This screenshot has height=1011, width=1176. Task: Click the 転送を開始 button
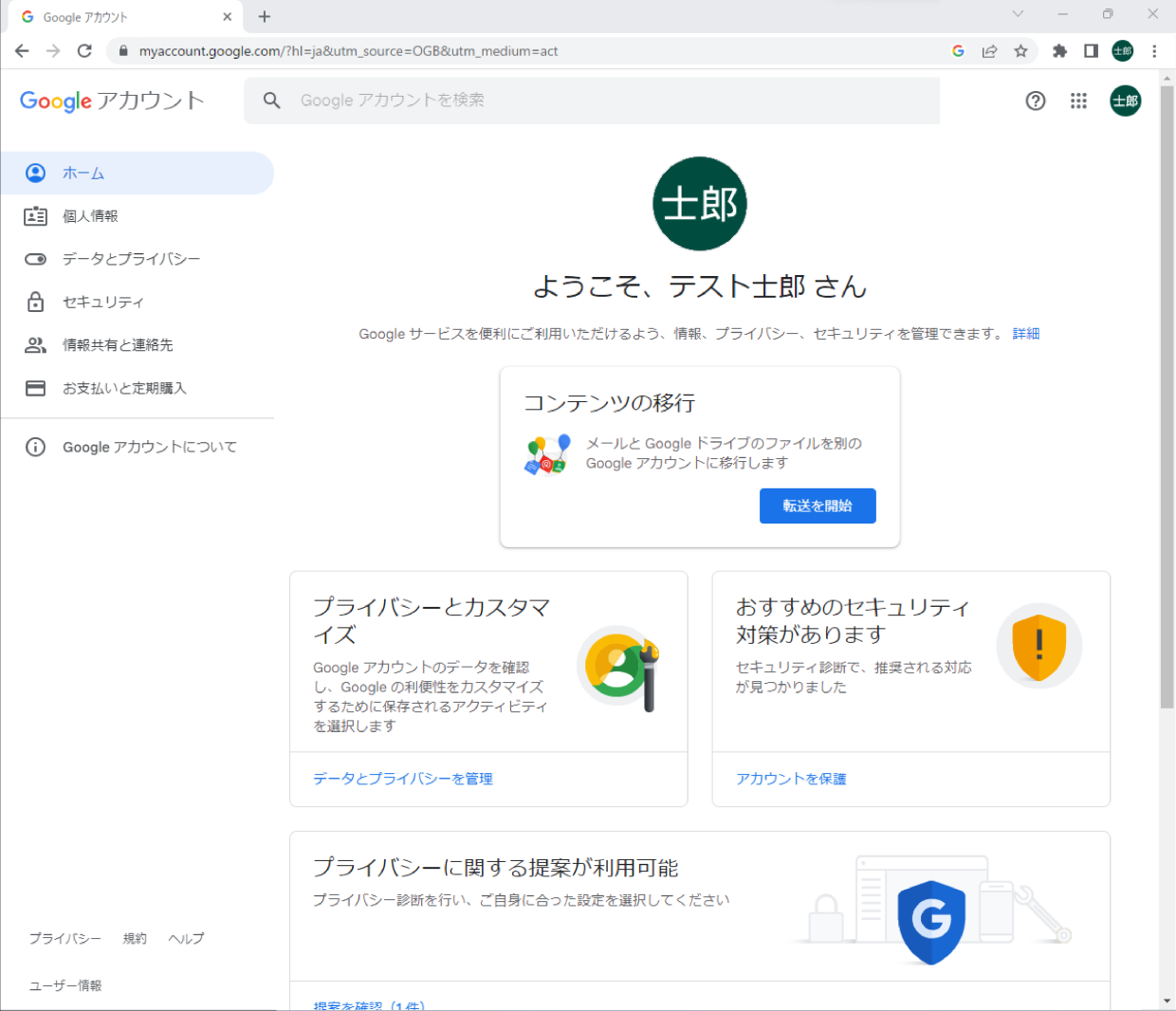pyautogui.click(x=818, y=505)
